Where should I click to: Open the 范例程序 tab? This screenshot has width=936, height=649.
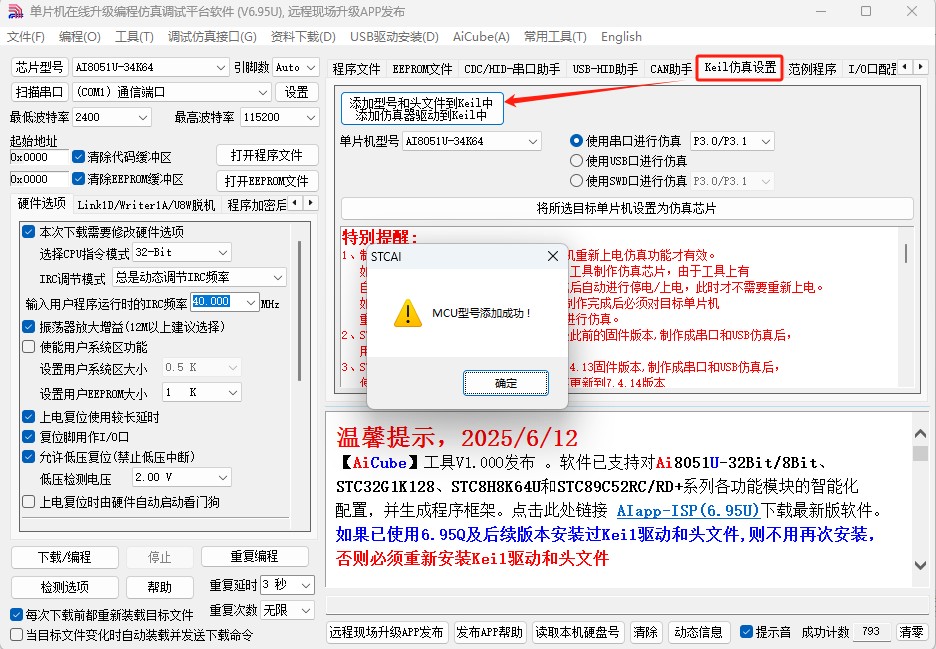pyautogui.click(x=812, y=69)
